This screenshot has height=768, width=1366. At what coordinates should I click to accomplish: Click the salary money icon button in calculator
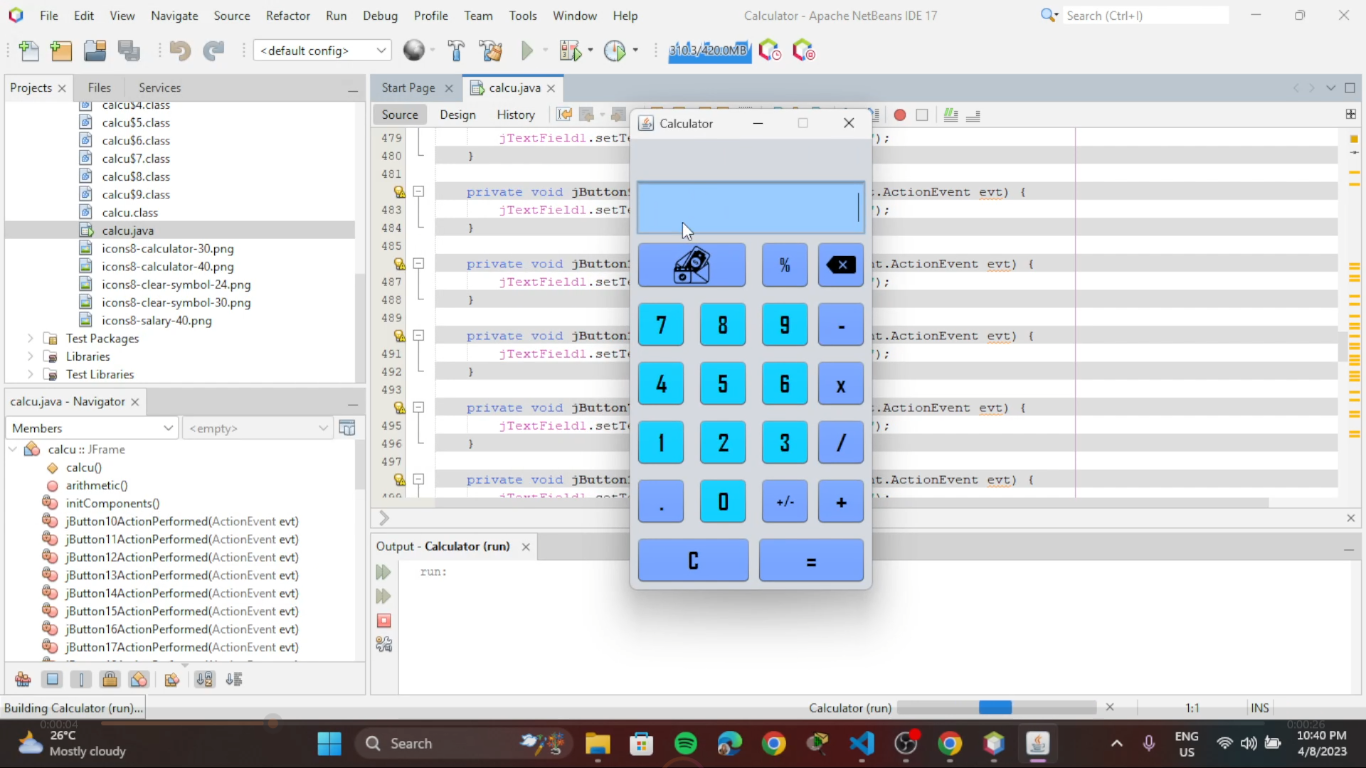[692, 265]
